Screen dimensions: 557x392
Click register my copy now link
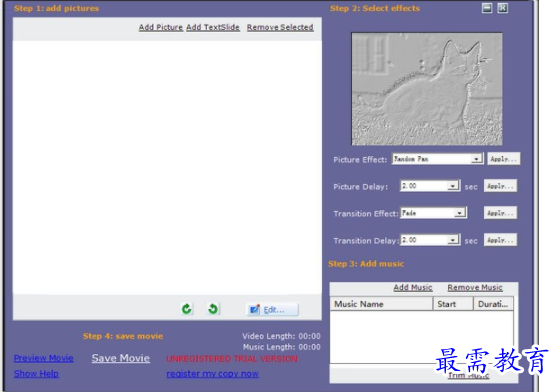212,374
